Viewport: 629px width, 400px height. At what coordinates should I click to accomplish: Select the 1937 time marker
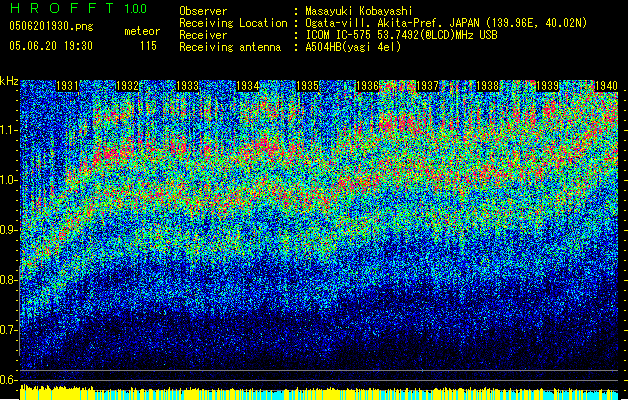click(x=428, y=87)
